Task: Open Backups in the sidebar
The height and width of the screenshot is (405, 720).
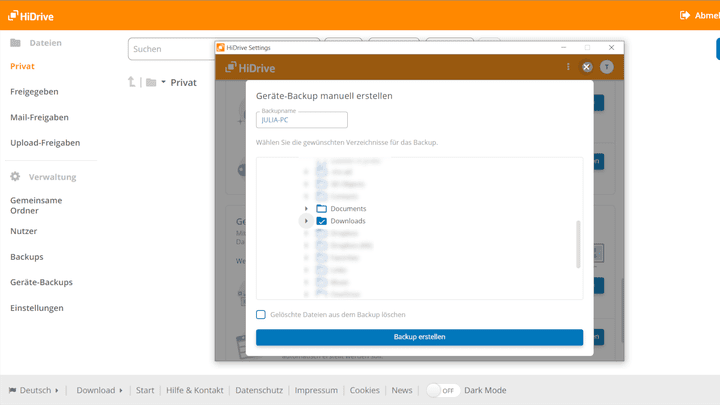Action: [x=27, y=257]
